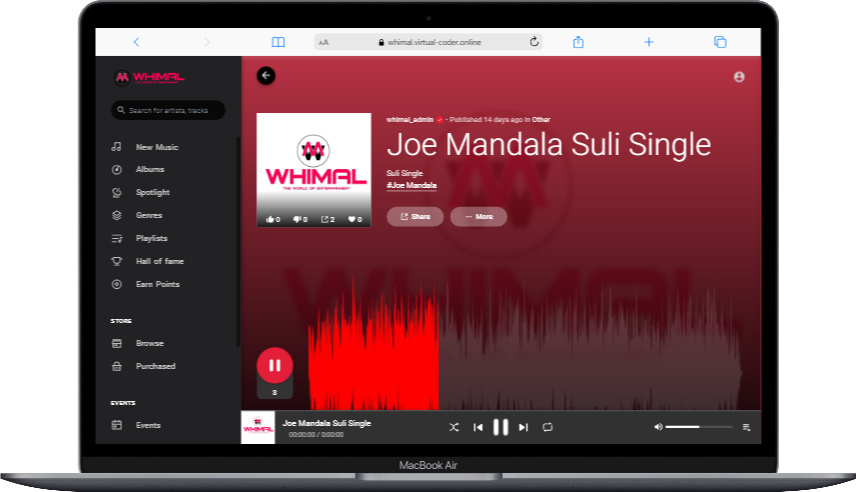Open the #Joe Mandala hashtag link

point(412,185)
